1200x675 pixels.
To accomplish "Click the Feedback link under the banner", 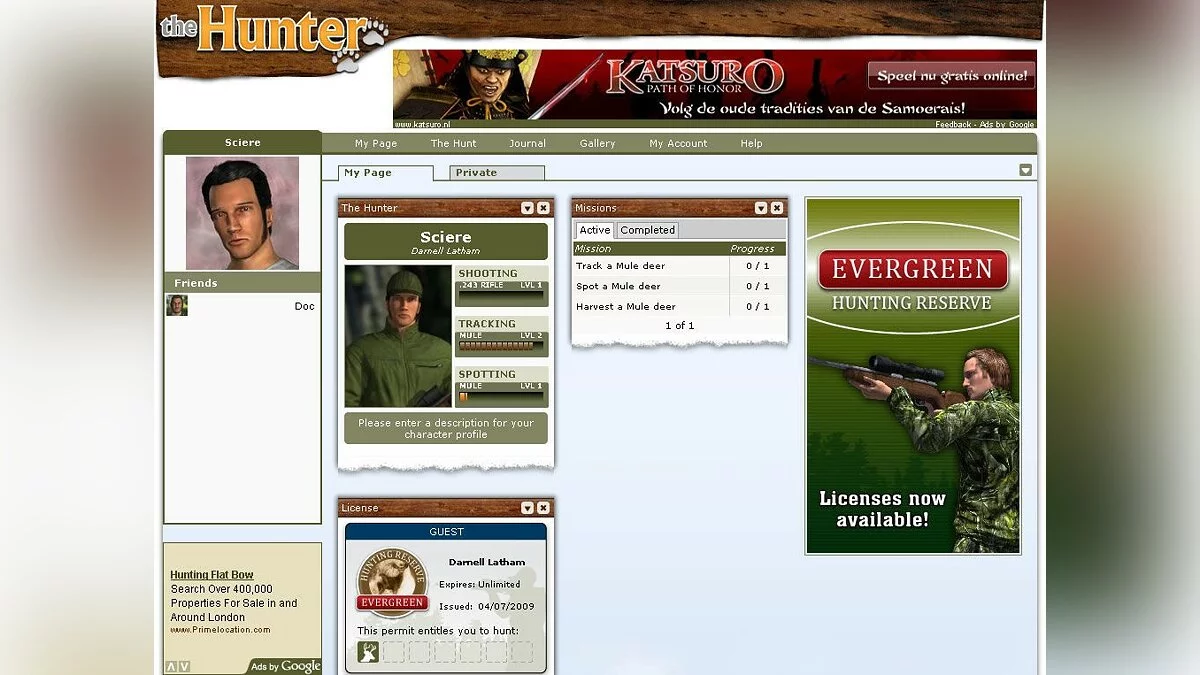I will pos(953,125).
